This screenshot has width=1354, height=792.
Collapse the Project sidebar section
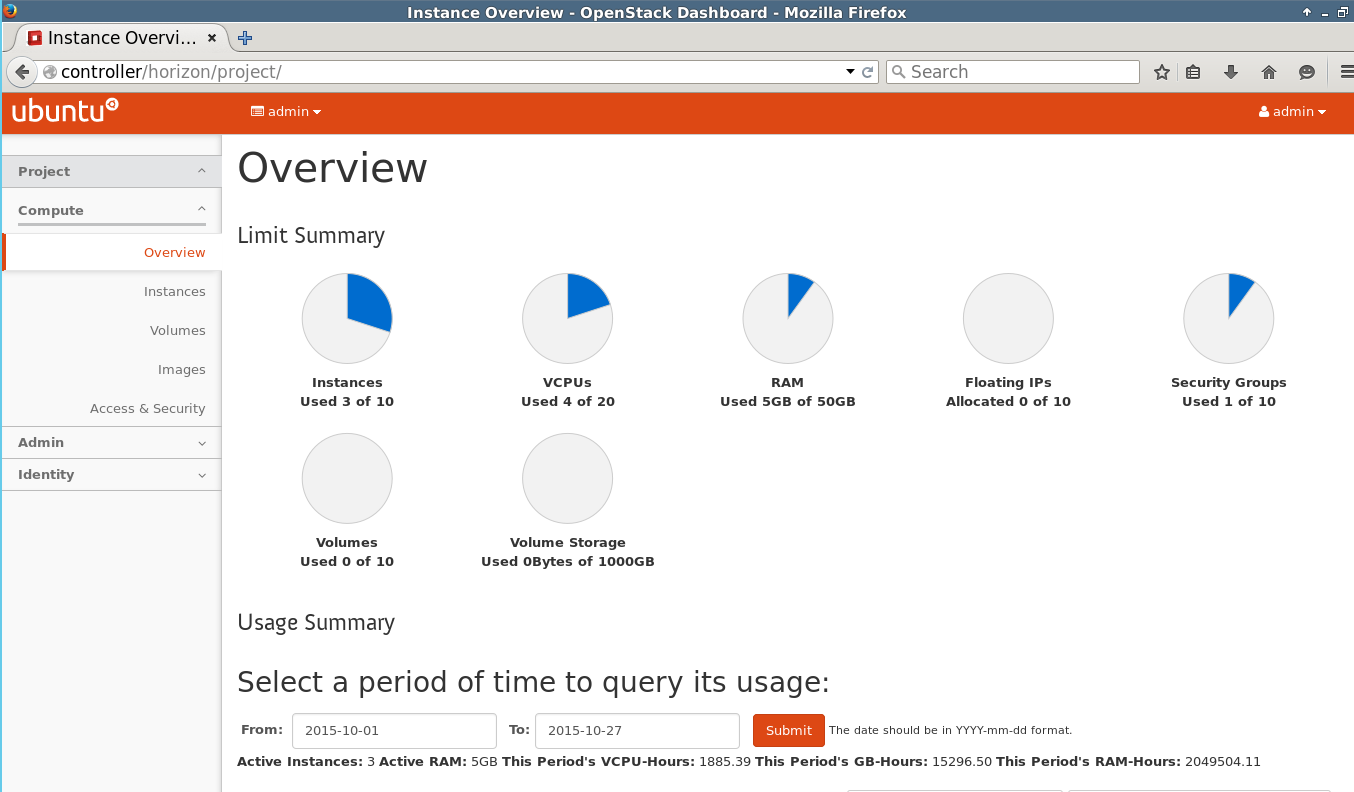pyautogui.click(x=111, y=171)
